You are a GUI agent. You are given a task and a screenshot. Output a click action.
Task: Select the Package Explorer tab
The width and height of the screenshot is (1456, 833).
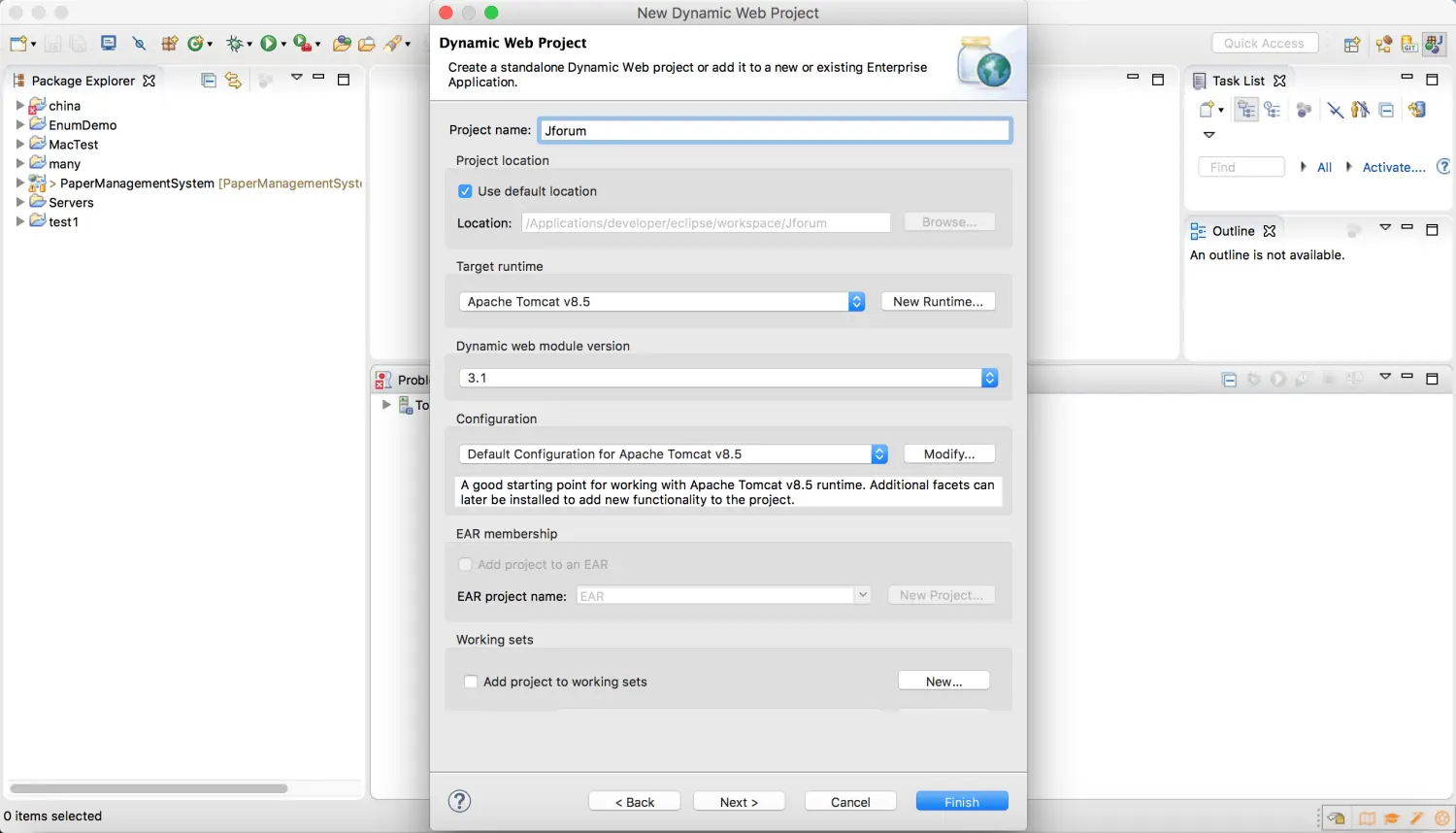click(83, 81)
